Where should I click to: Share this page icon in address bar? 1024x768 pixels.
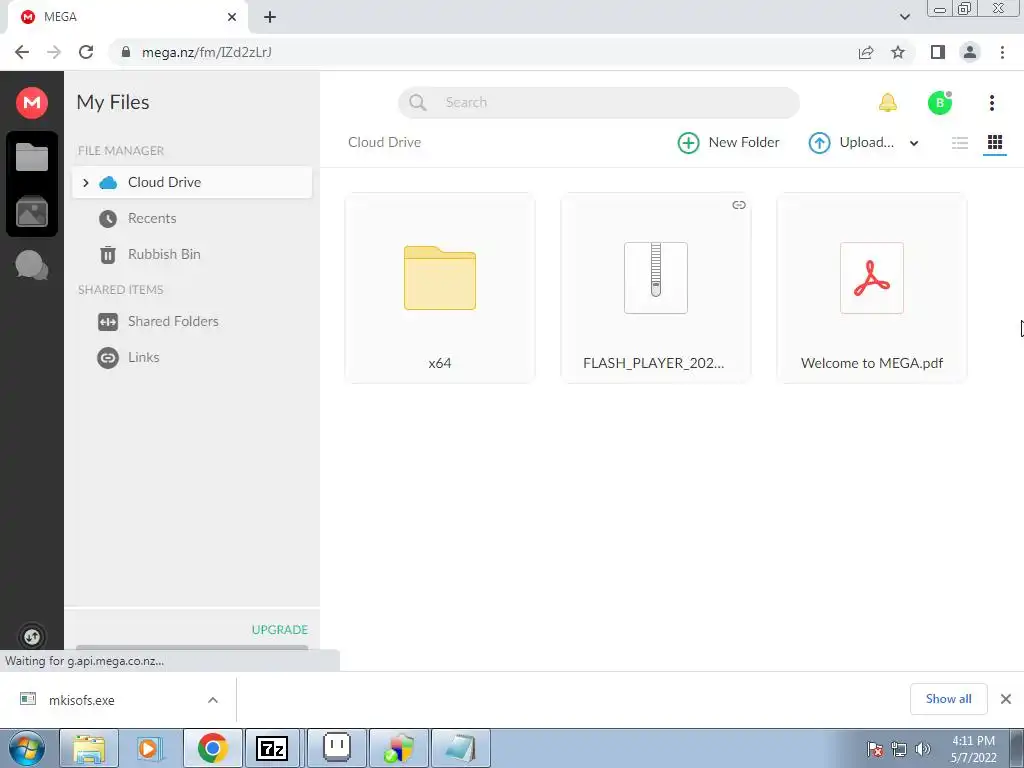[x=866, y=52]
